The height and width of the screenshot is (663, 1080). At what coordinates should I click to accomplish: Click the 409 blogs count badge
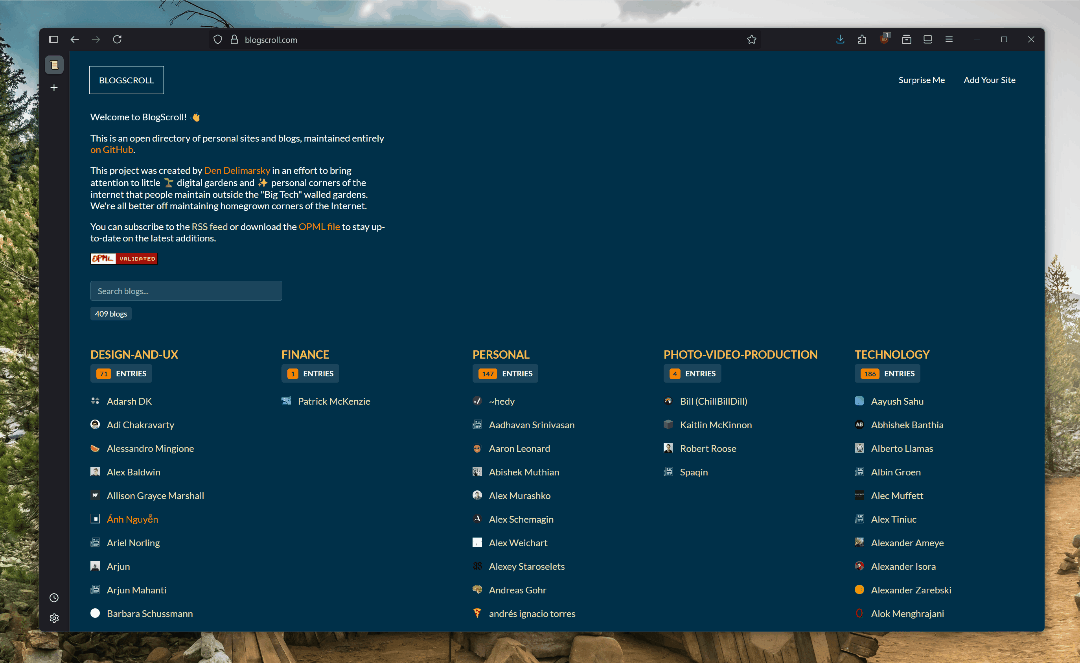pyautogui.click(x=111, y=314)
